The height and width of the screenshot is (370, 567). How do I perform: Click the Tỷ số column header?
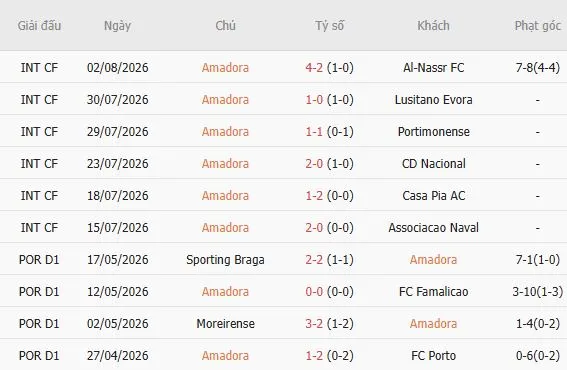click(329, 26)
